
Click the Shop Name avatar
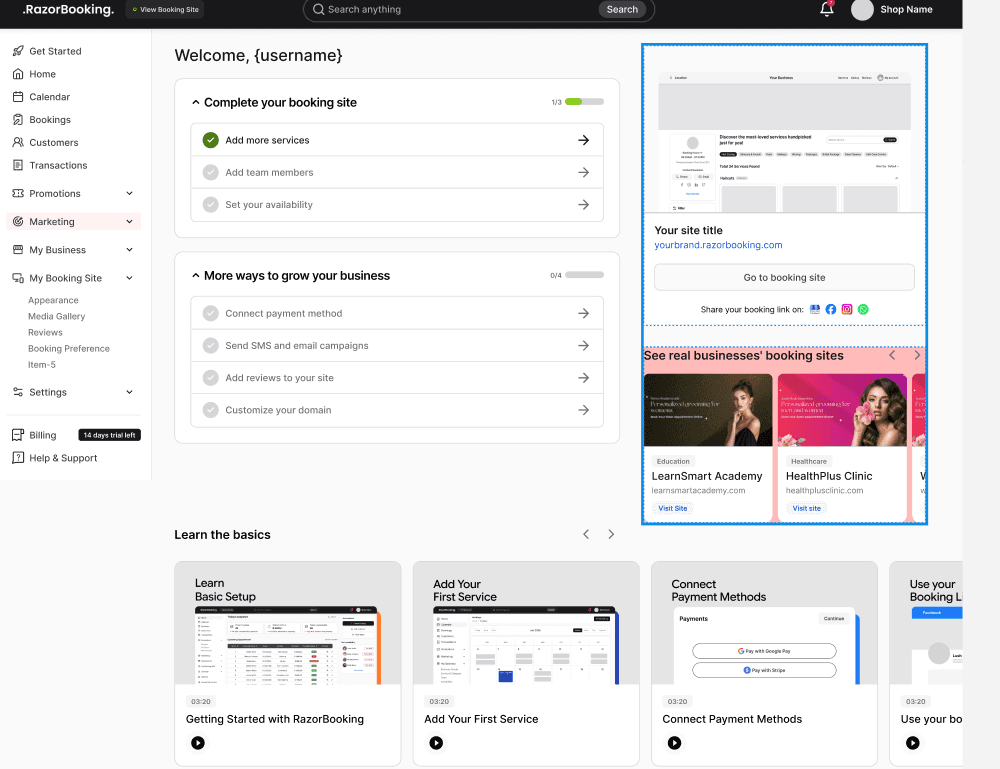tap(862, 10)
